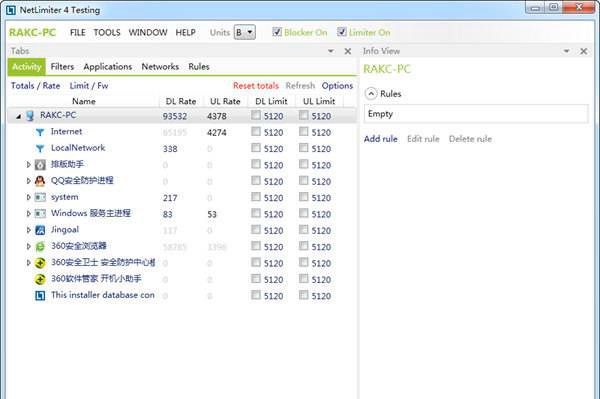600x399 pixels.
Task: Click the NetLimiter installer database icon
Action: [x=40, y=296]
